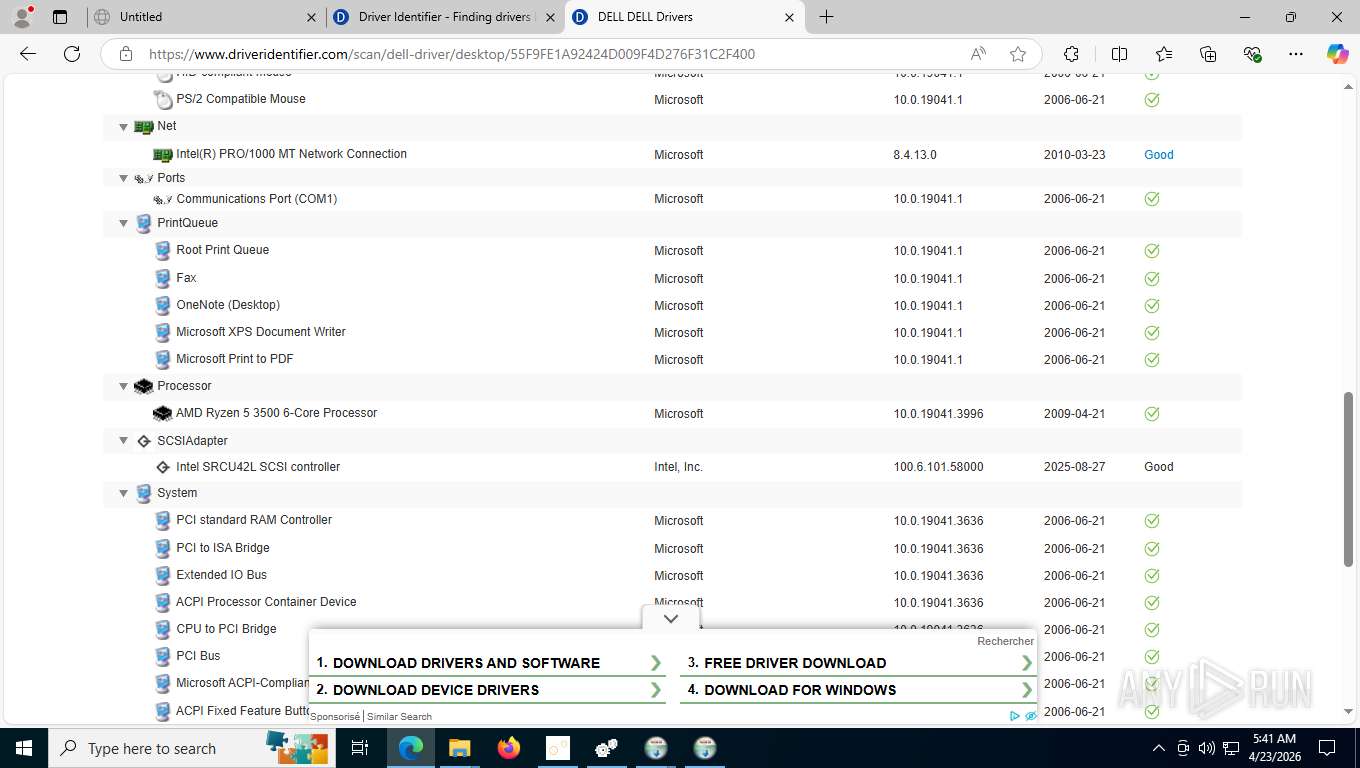1360x768 pixels.
Task: Click the Intel, Inc. manufacturer cell
Action: pyautogui.click(x=679, y=467)
